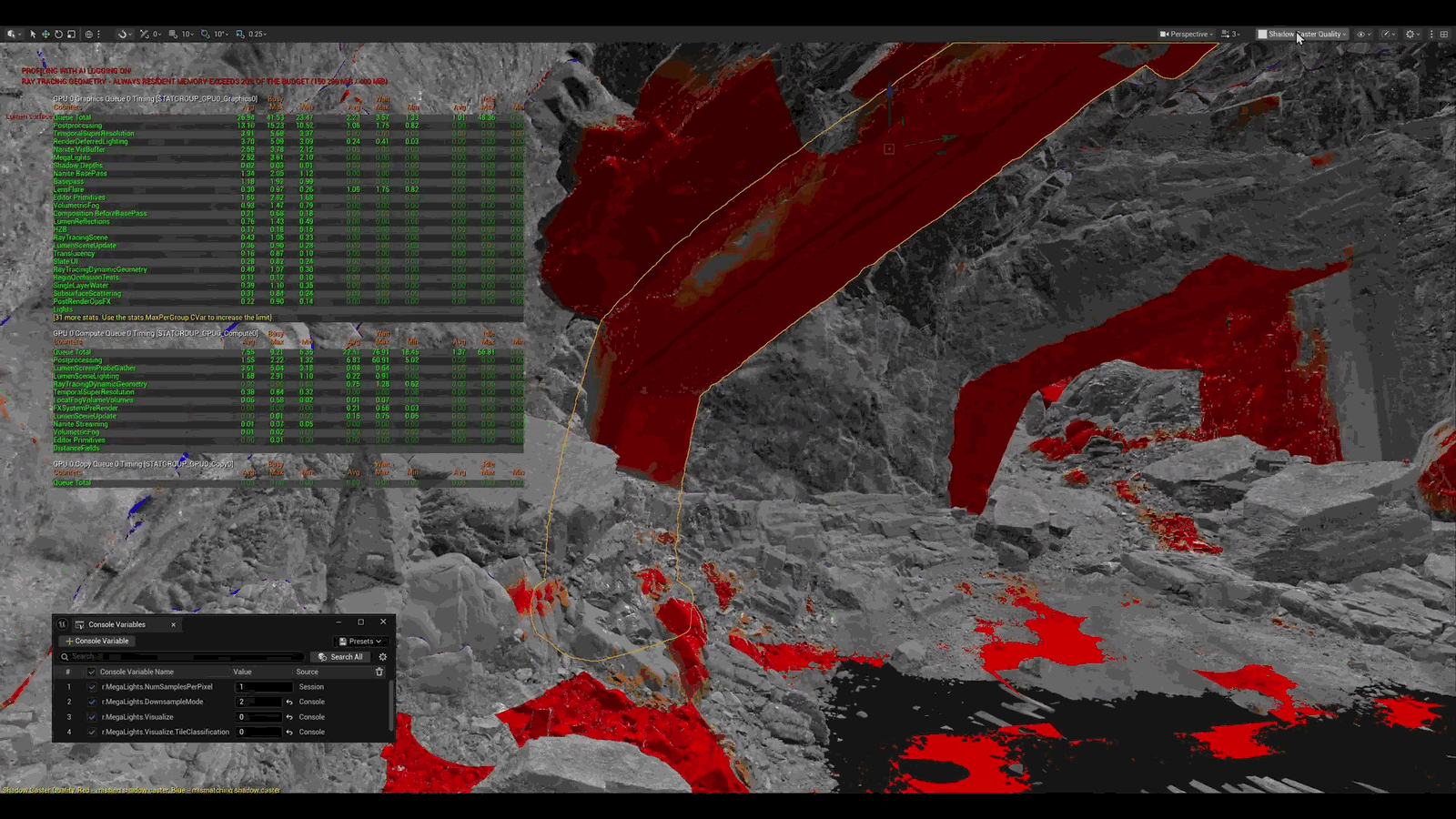Reset r.MegaLights.Visualize value arrow
1456x819 pixels.
(289, 717)
